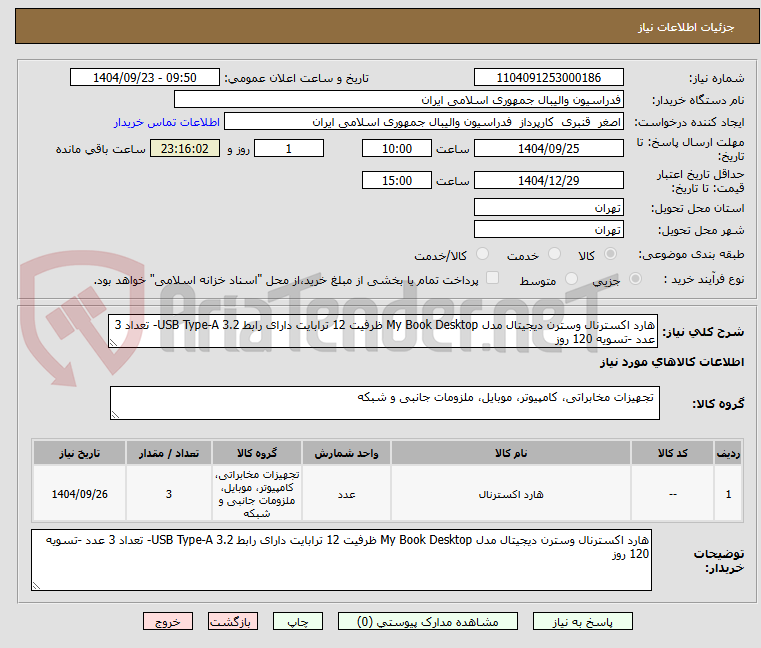Open اطلاعات تماس خریدار link

[166, 122]
